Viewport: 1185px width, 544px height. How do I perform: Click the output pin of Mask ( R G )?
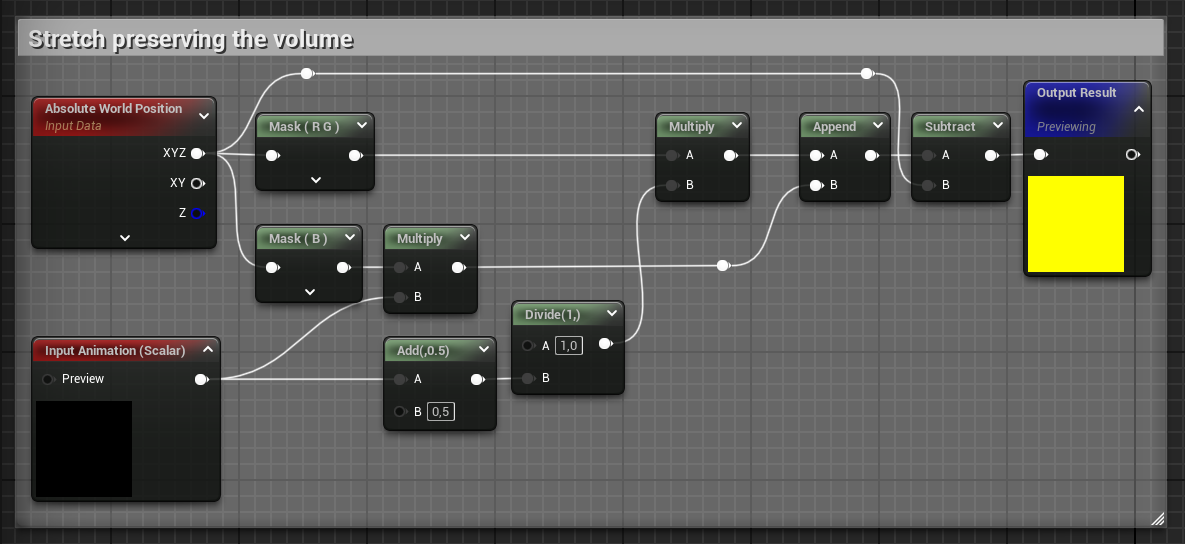[x=355, y=156]
